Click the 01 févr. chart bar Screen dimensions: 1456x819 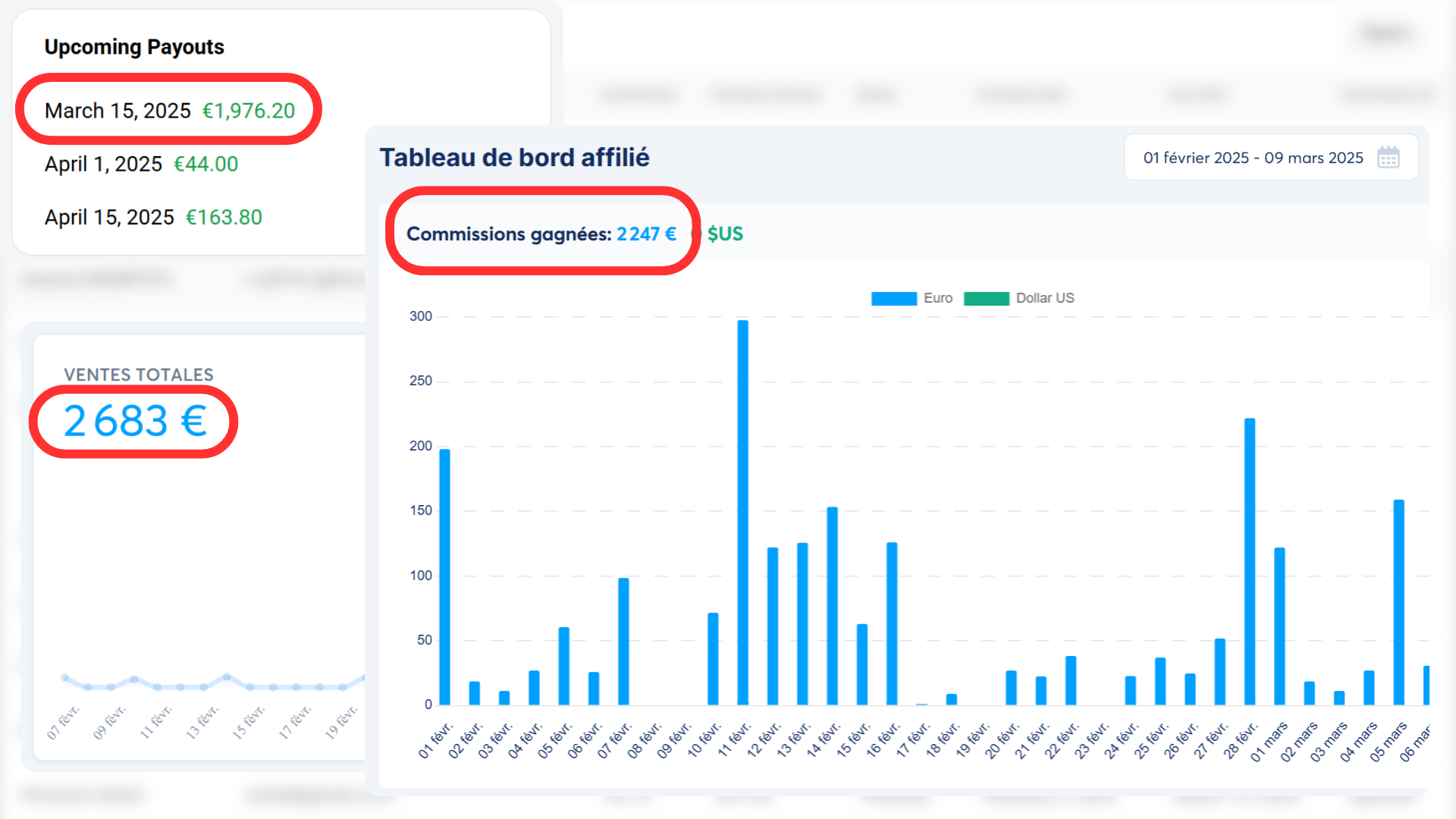click(x=444, y=576)
